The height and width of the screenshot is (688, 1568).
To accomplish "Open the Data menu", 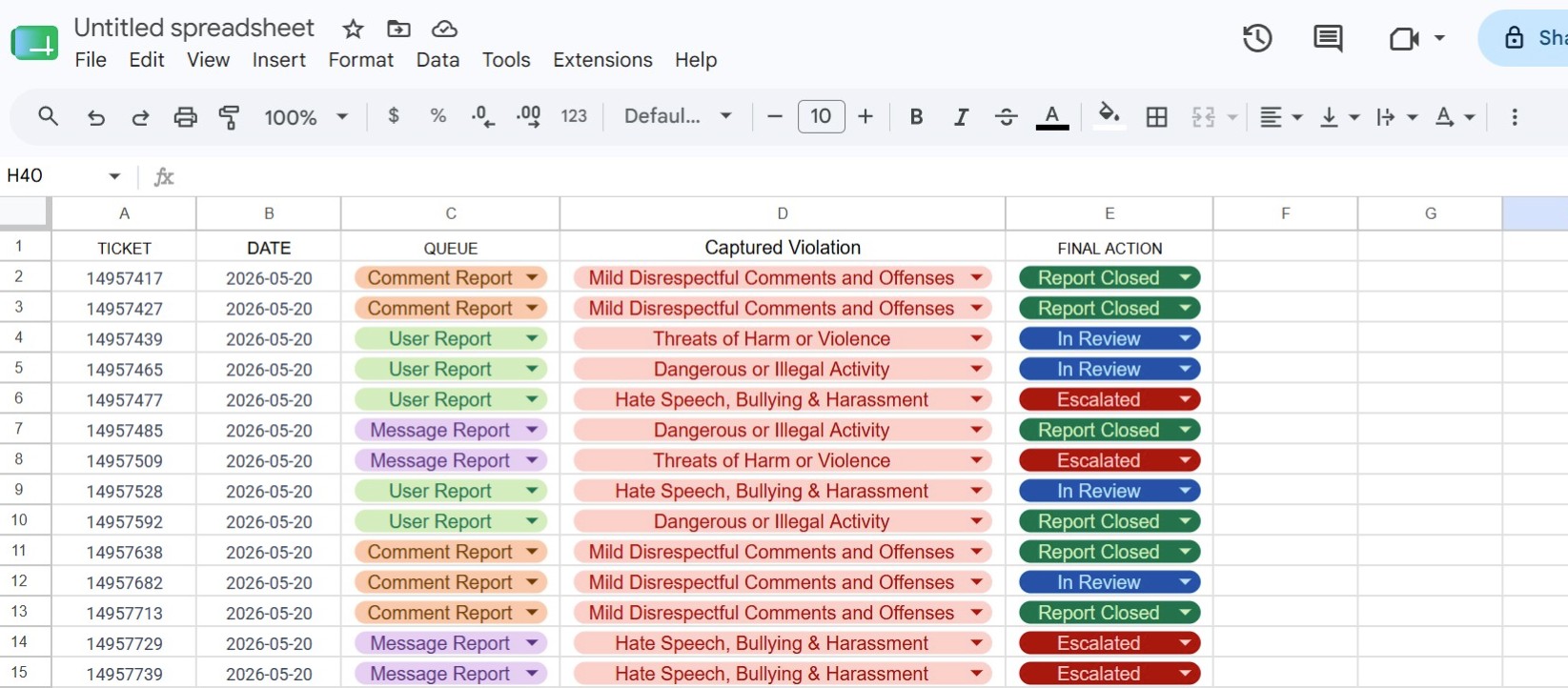I will tap(438, 60).
